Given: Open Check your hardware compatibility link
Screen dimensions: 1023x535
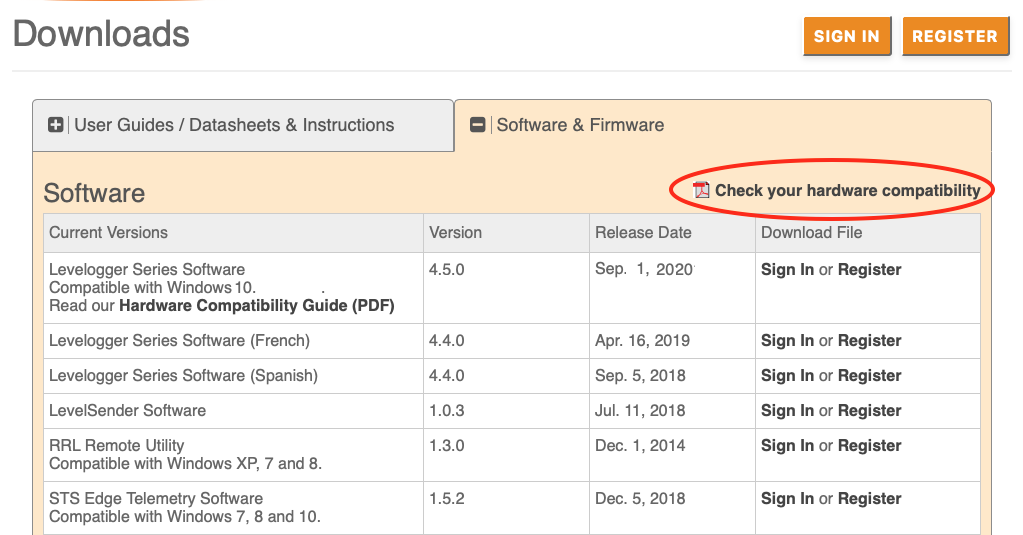Looking at the screenshot, I should tap(847, 191).
